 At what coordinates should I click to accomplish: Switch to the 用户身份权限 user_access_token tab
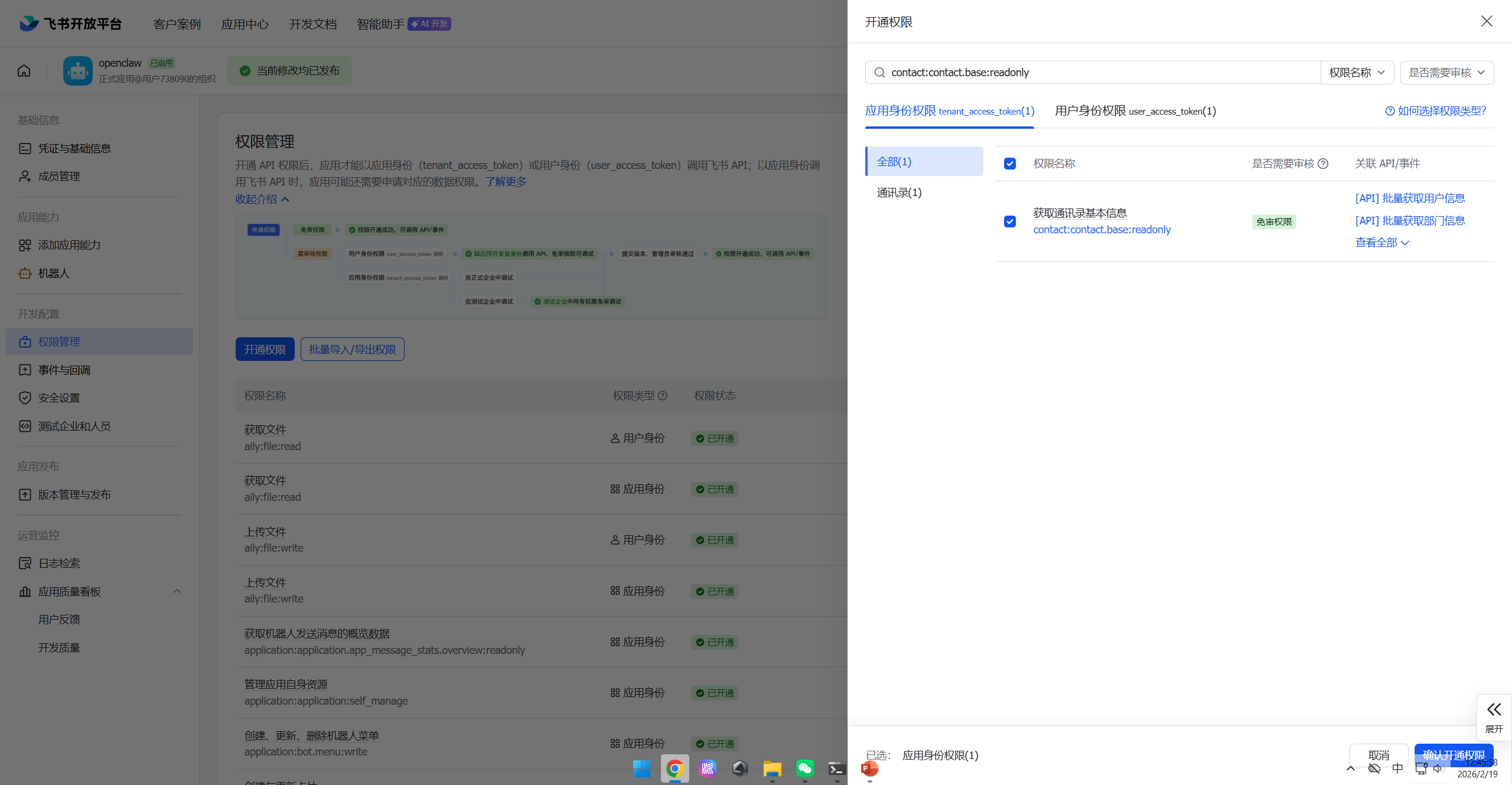tap(1135, 111)
